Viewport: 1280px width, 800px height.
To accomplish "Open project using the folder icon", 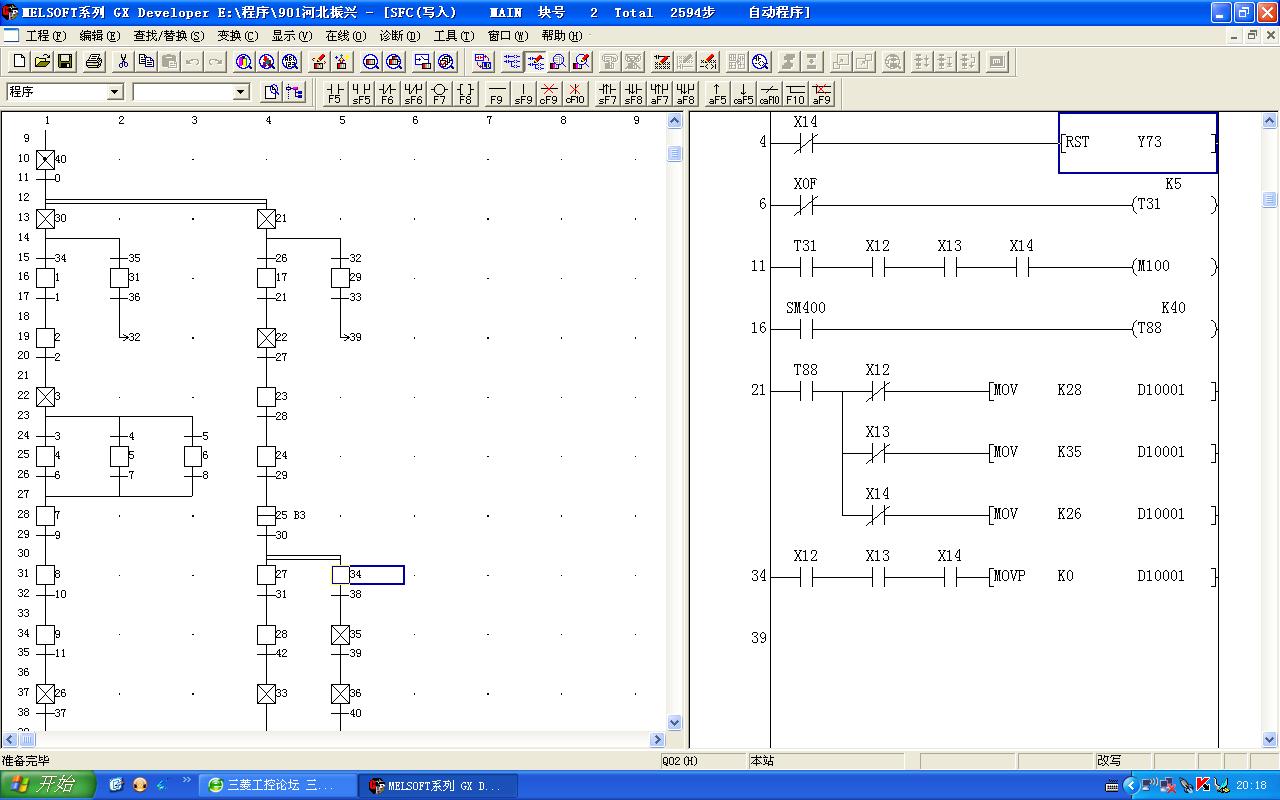I will (42, 62).
